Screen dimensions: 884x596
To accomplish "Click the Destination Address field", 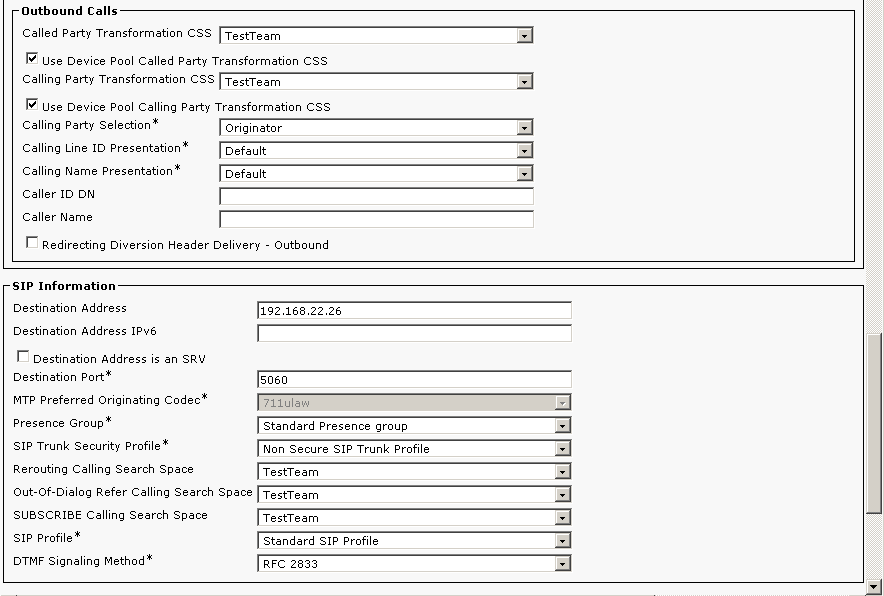I will 414,311.
